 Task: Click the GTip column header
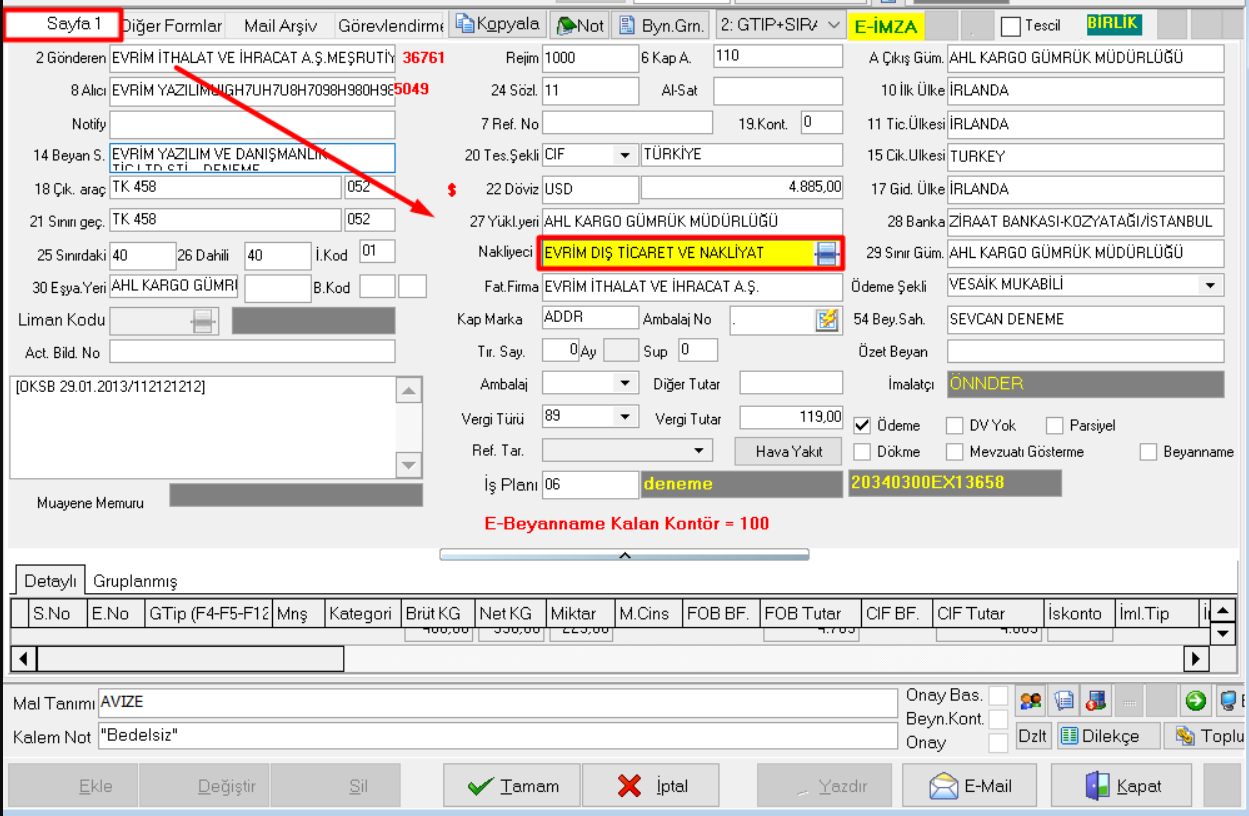[208, 614]
